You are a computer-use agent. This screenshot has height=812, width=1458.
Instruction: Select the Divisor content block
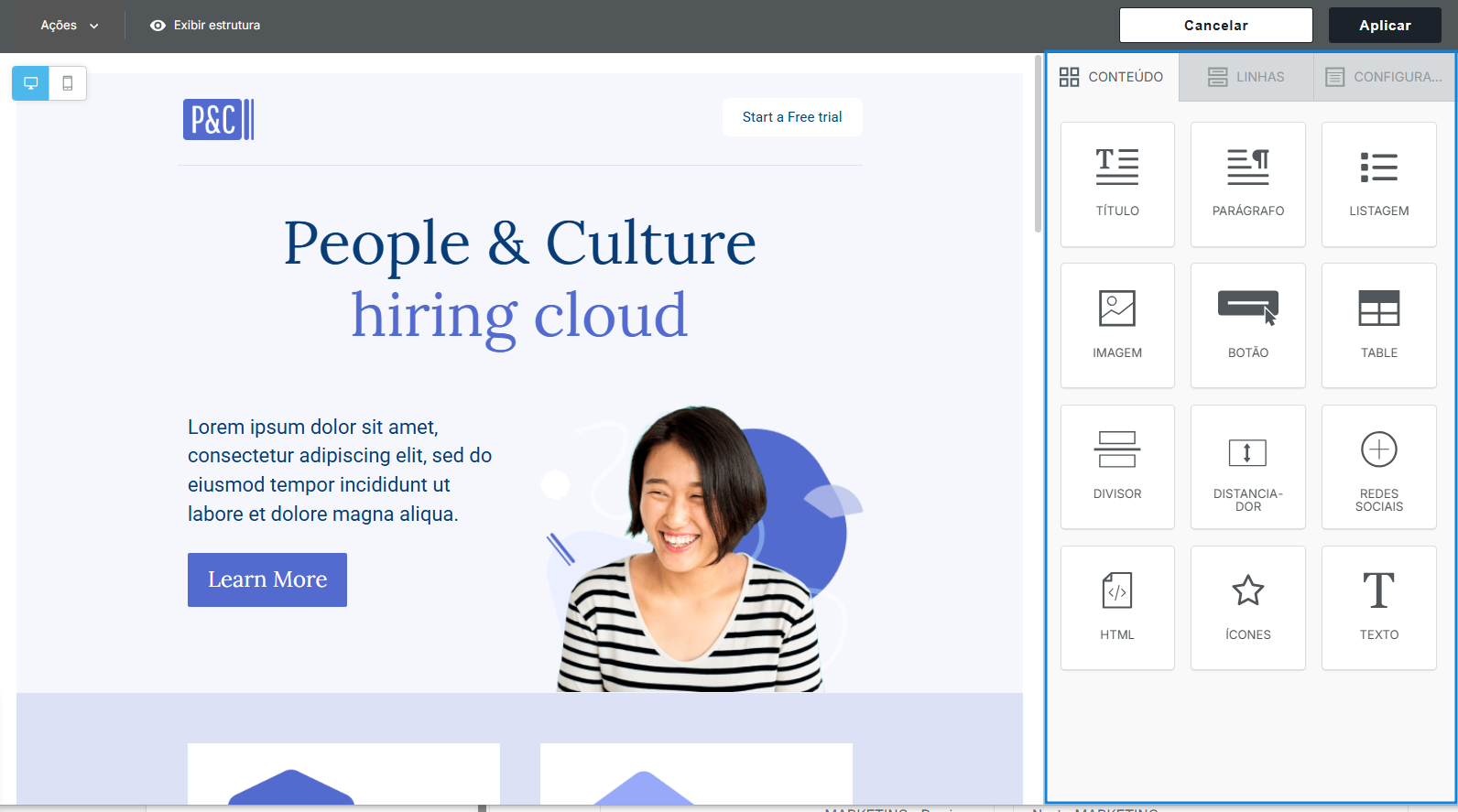1117,467
